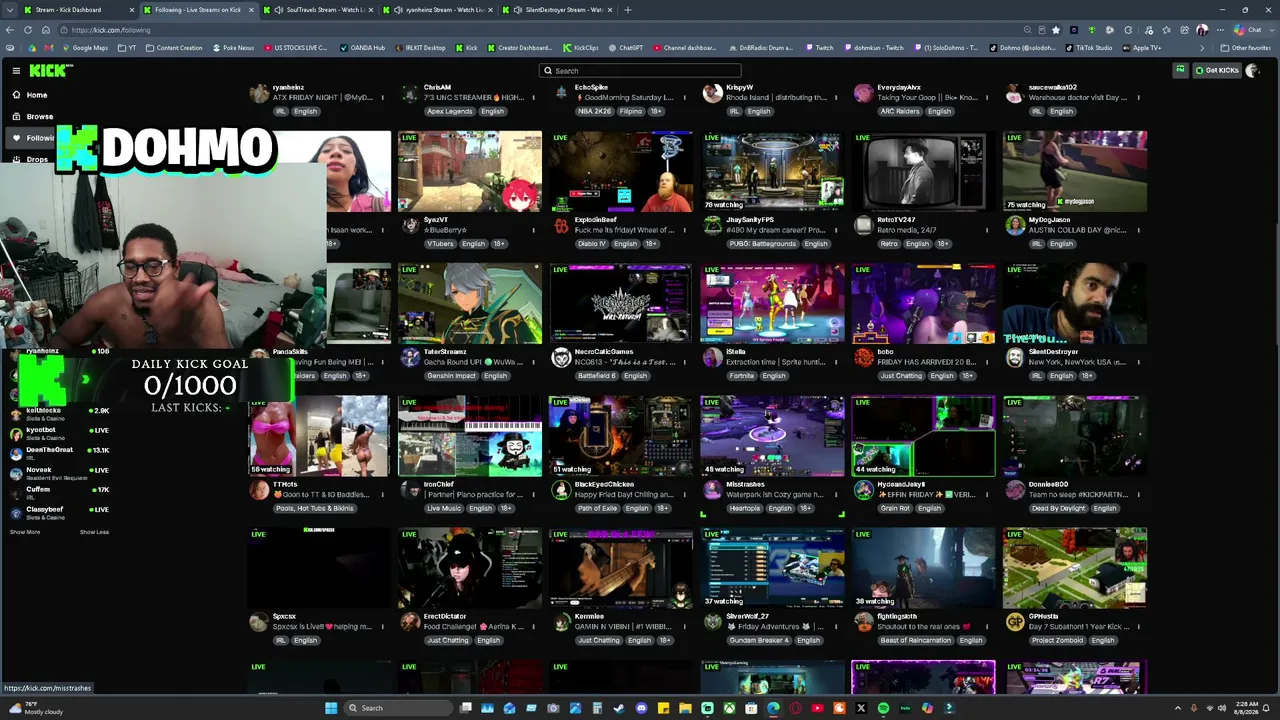This screenshot has width=1280, height=720.
Task: Open the Google Maps bookmark
Action: (x=84, y=48)
